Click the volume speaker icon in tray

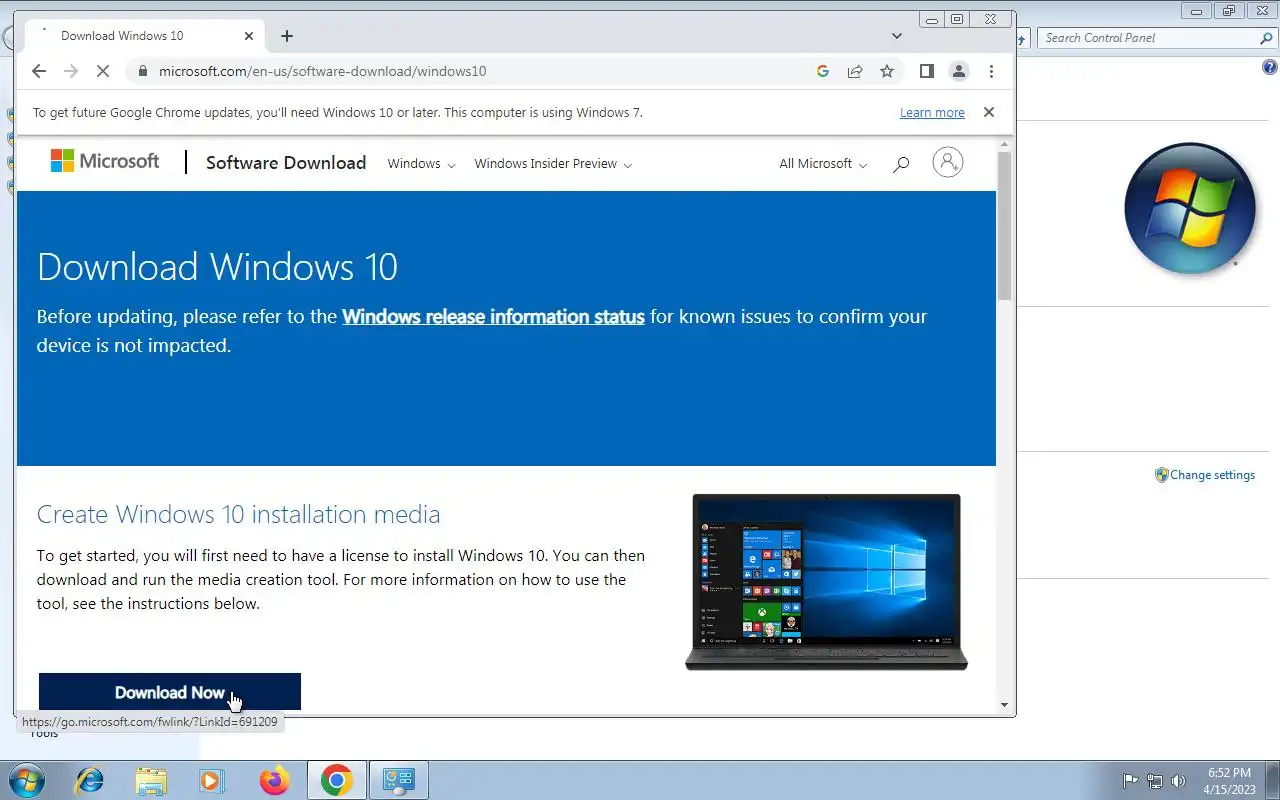point(1178,781)
